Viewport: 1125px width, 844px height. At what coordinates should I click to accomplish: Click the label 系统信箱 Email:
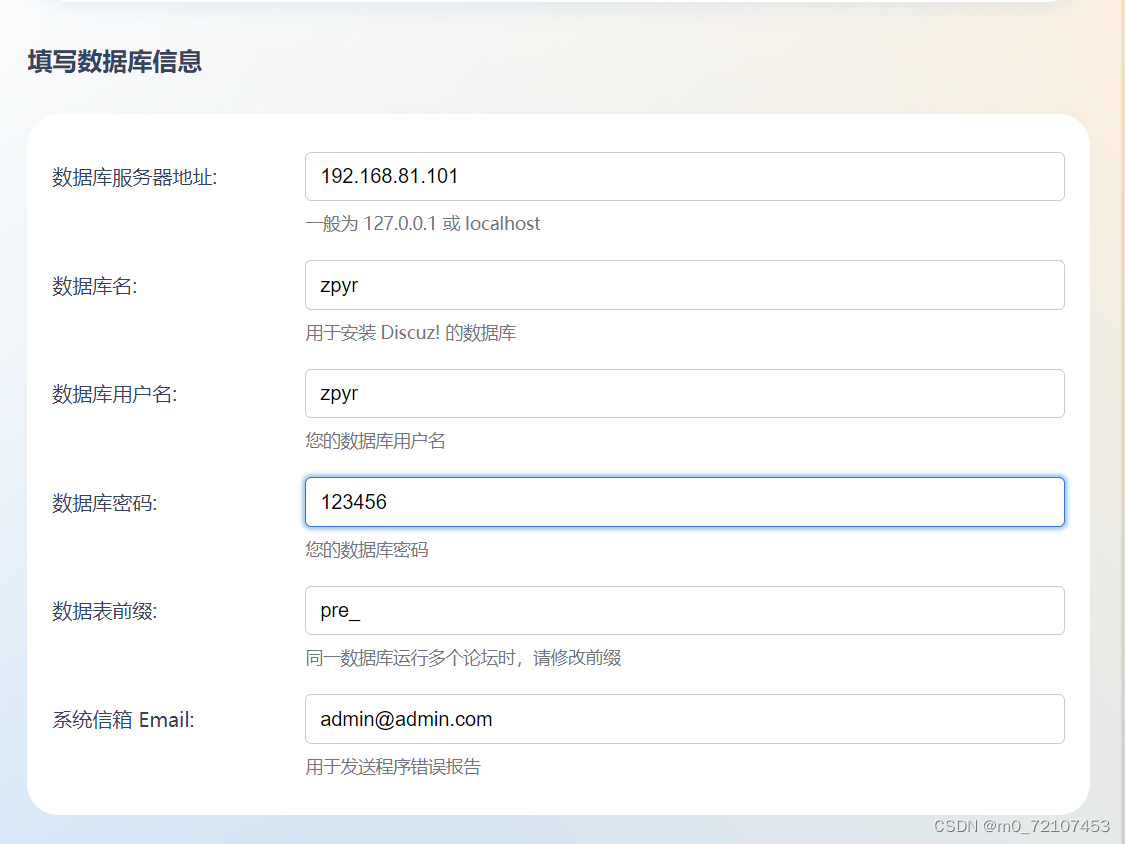[123, 720]
